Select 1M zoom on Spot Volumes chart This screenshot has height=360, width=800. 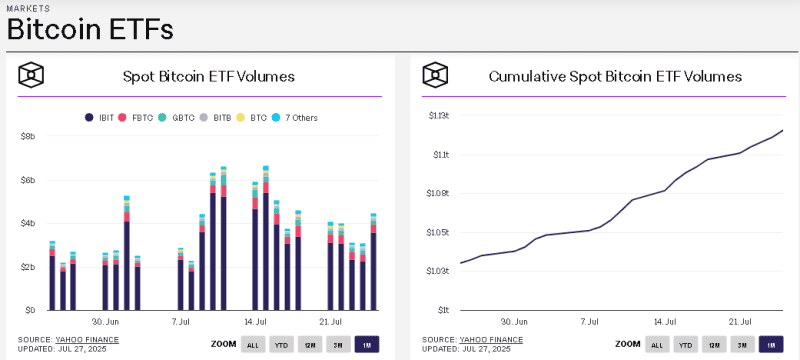367,345
